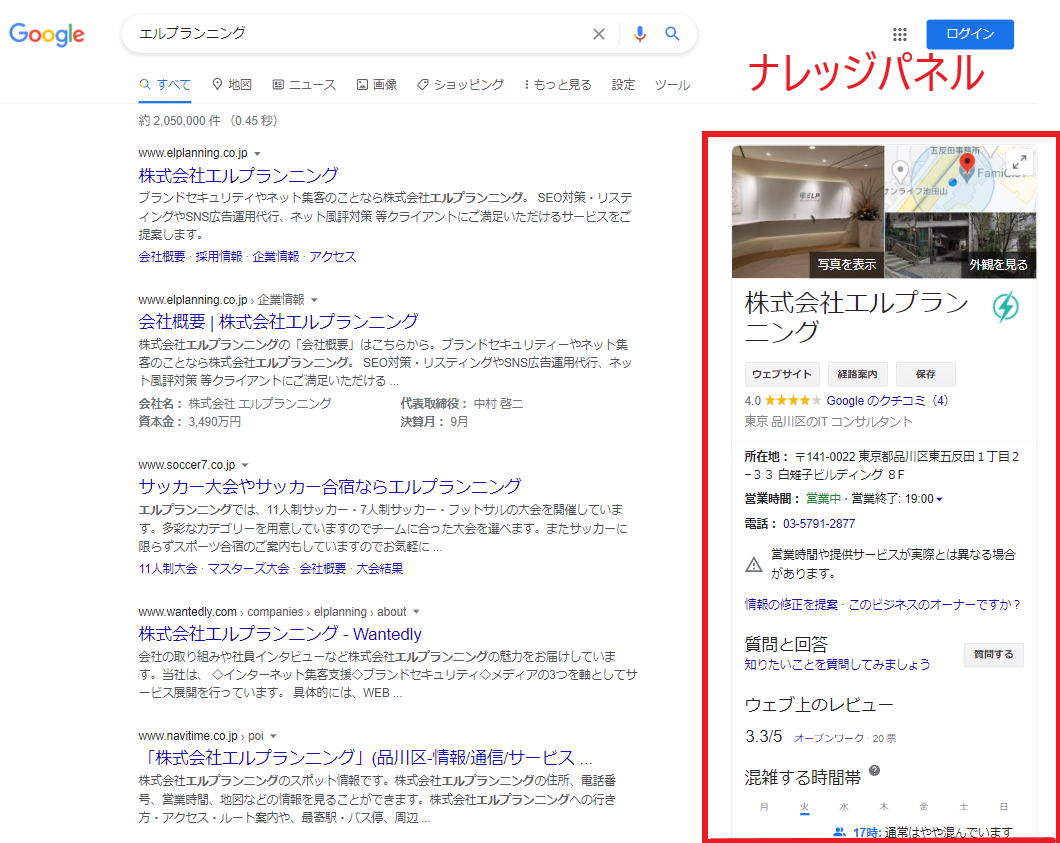Screen dimensions: 1060x843
Task: Select the すべて tab
Action: (x=165, y=85)
